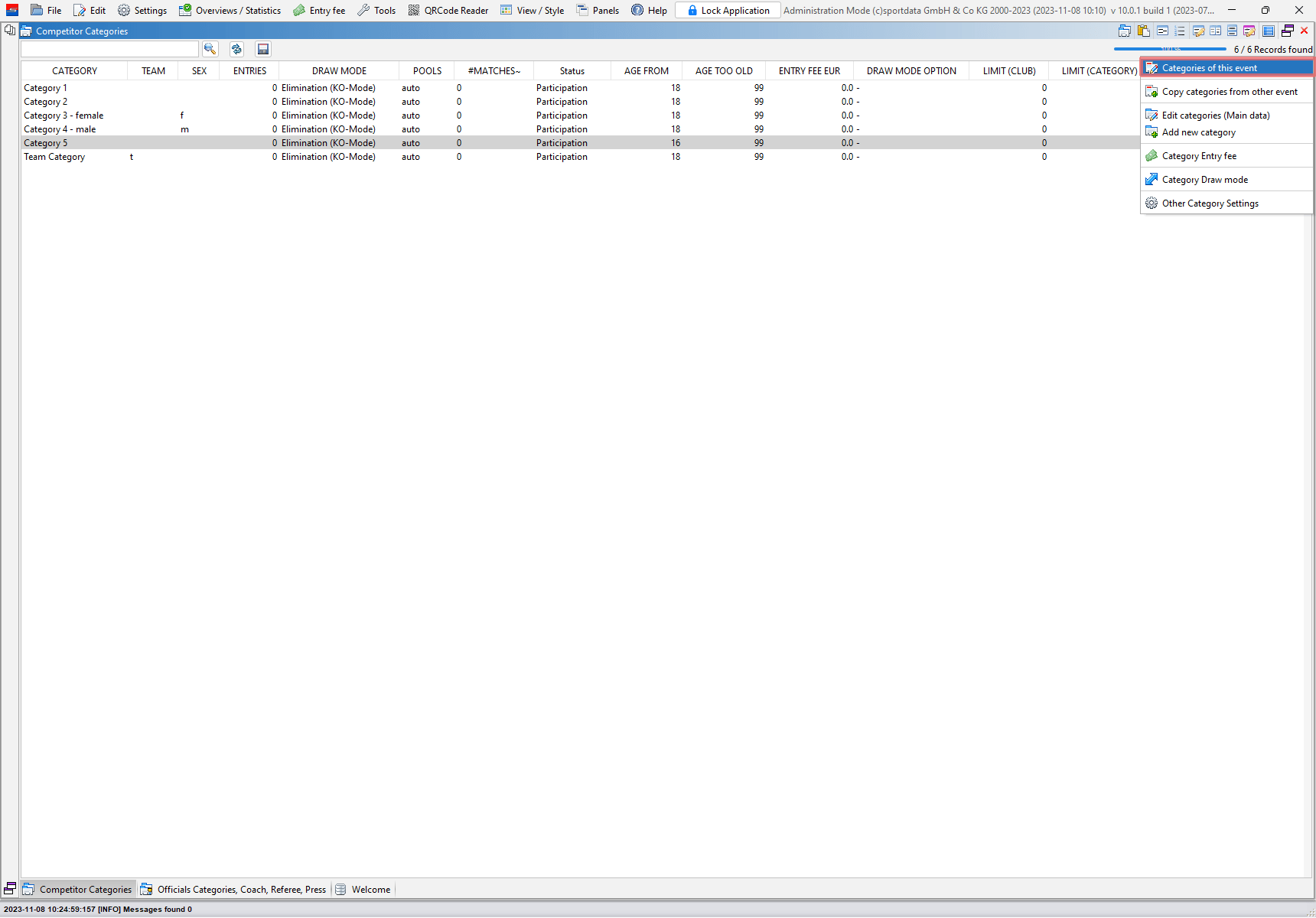Click the search input field
The image size is (1316, 918).
(x=109, y=49)
